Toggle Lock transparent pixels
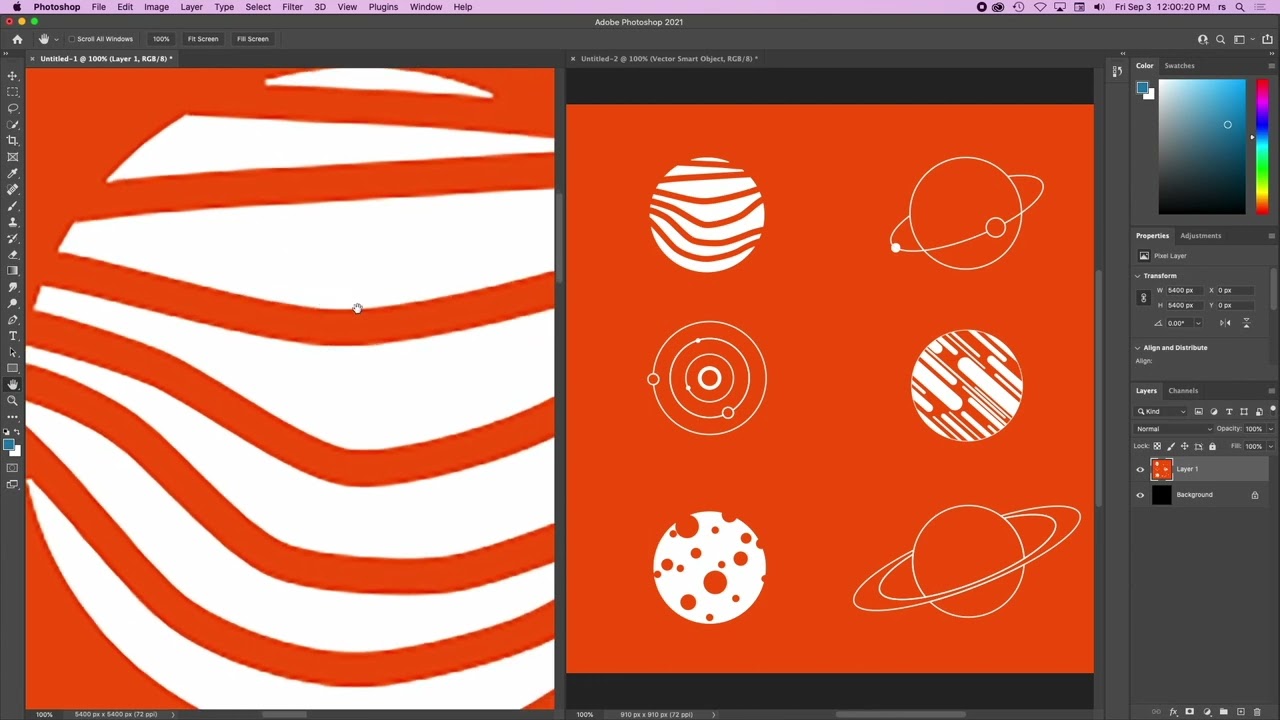The image size is (1280, 720). tap(1158, 446)
